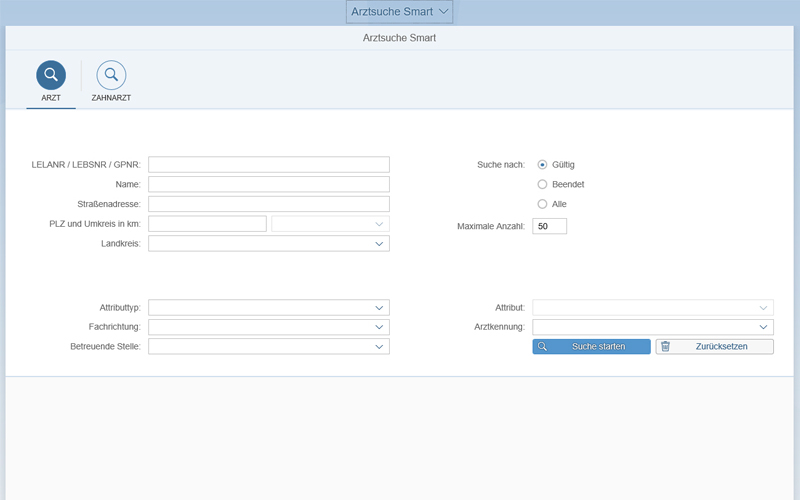This screenshot has height=500, width=800.
Task: Click the trash icon on Zurücksetzen
Action: (x=665, y=346)
